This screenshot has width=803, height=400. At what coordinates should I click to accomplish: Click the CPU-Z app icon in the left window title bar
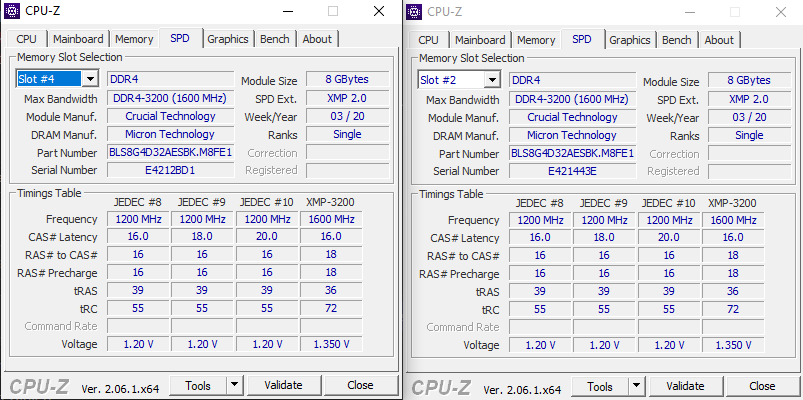tap(12, 11)
